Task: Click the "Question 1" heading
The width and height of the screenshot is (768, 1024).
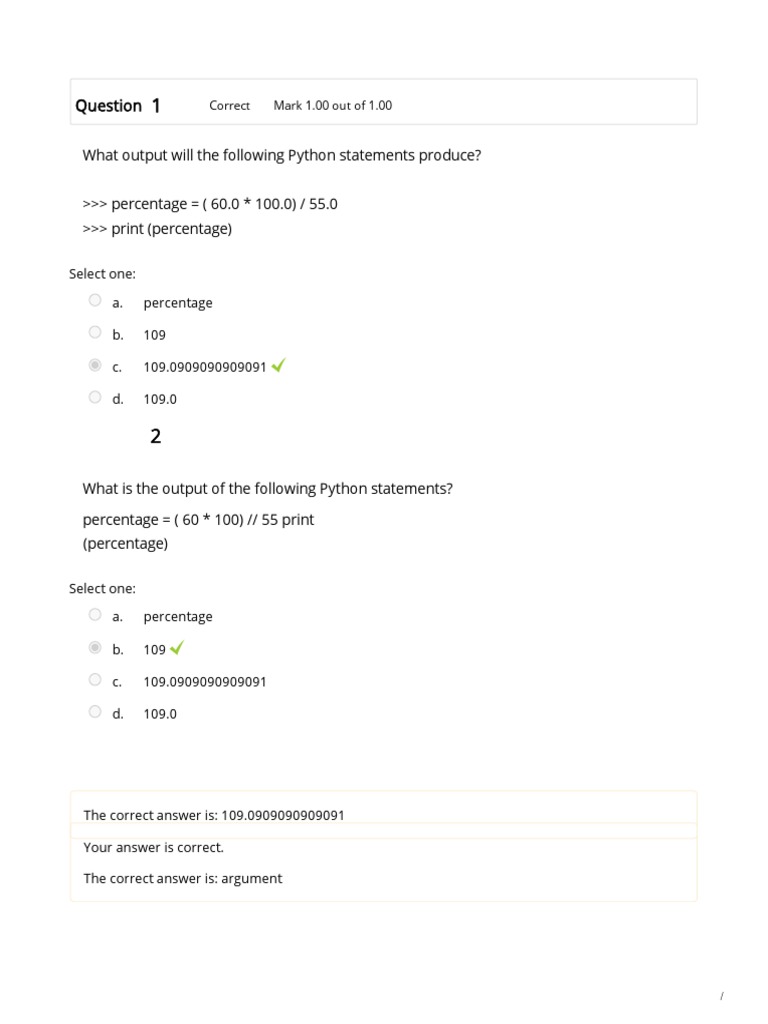Action: (118, 105)
